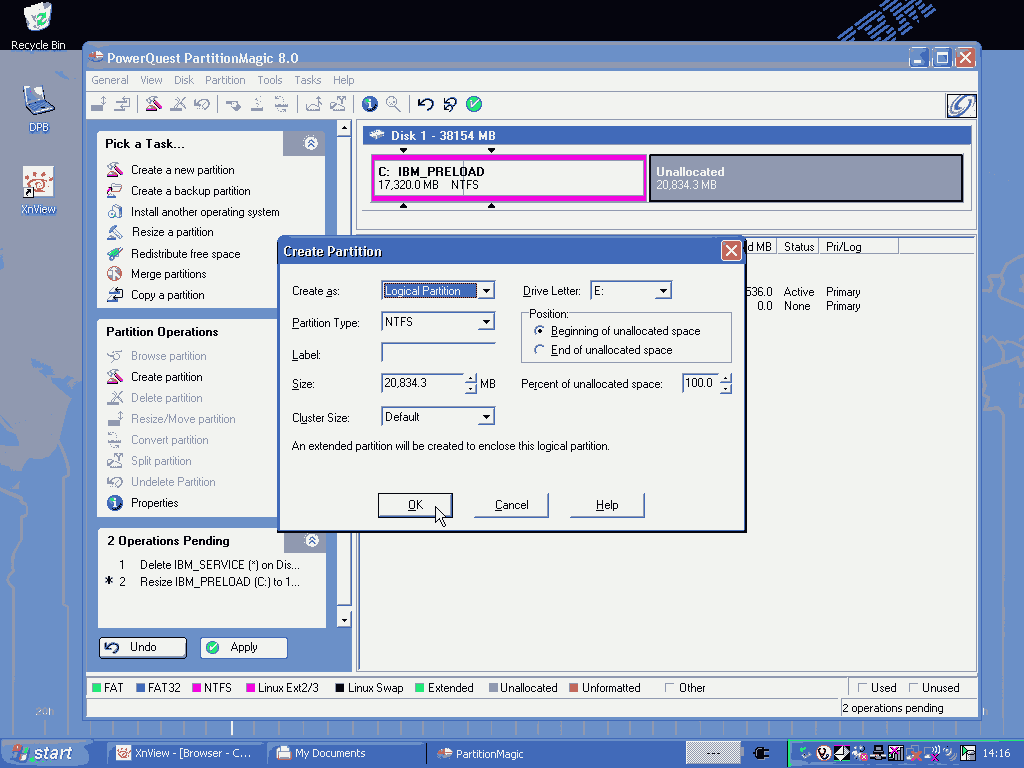Viewport: 1024px width, 768px height.
Task: Open the Partition menu
Action: coord(225,80)
